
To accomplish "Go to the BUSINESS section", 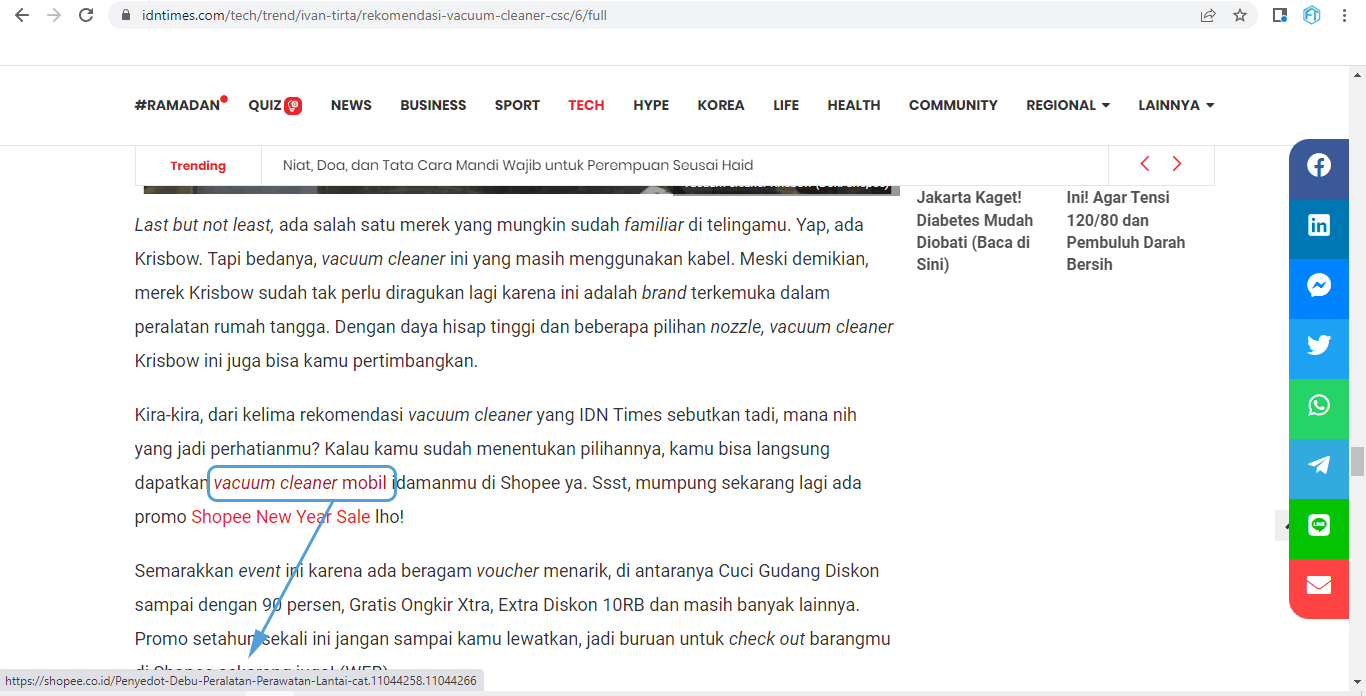I will pos(433,105).
